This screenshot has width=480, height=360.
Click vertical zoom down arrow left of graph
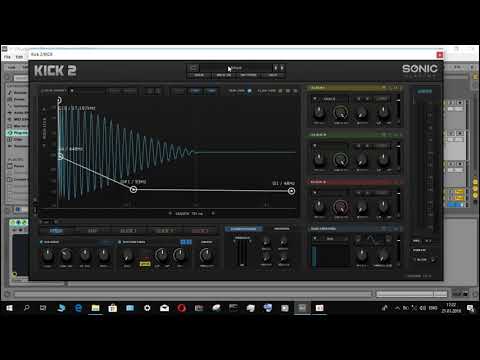click(44, 146)
